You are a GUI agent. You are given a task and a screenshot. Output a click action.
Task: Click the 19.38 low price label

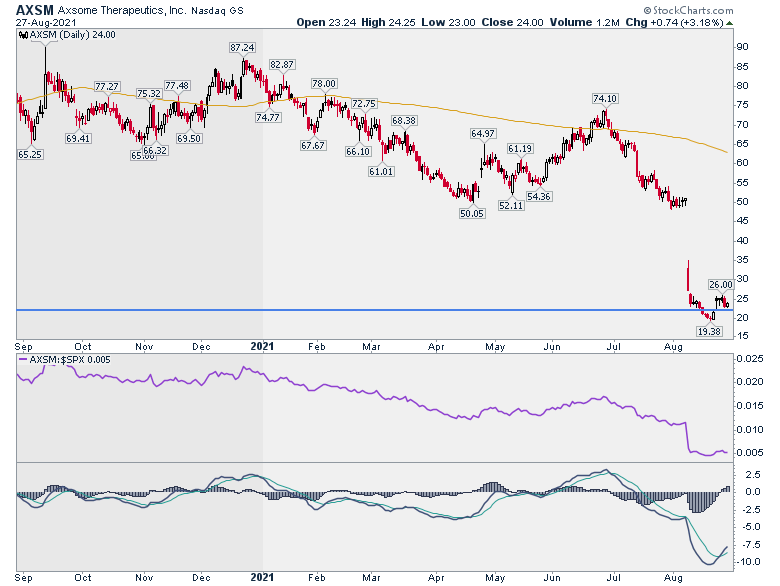pyautogui.click(x=709, y=331)
